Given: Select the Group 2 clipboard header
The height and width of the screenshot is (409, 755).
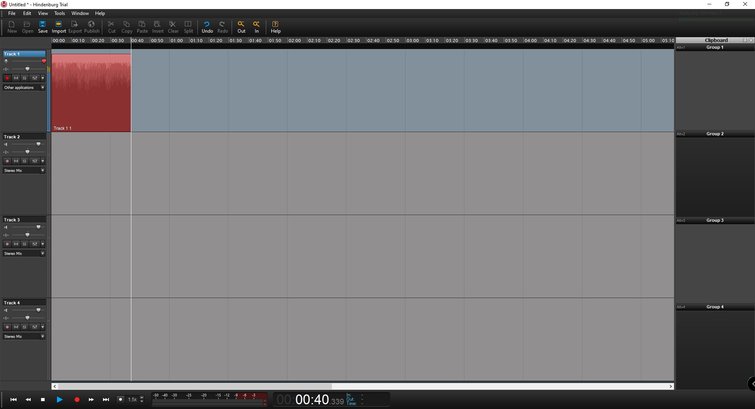Looking at the screenshot, I should point(714,134).
